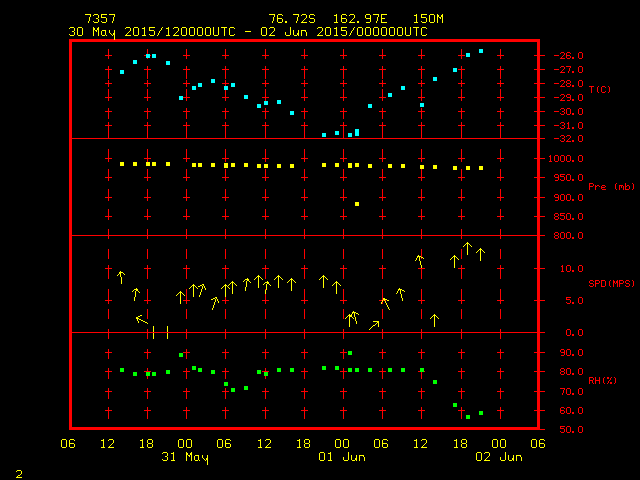This screenshot has width=640, height=480.
Task: Select the 31 May date label
Action: [x=185, y=457]
